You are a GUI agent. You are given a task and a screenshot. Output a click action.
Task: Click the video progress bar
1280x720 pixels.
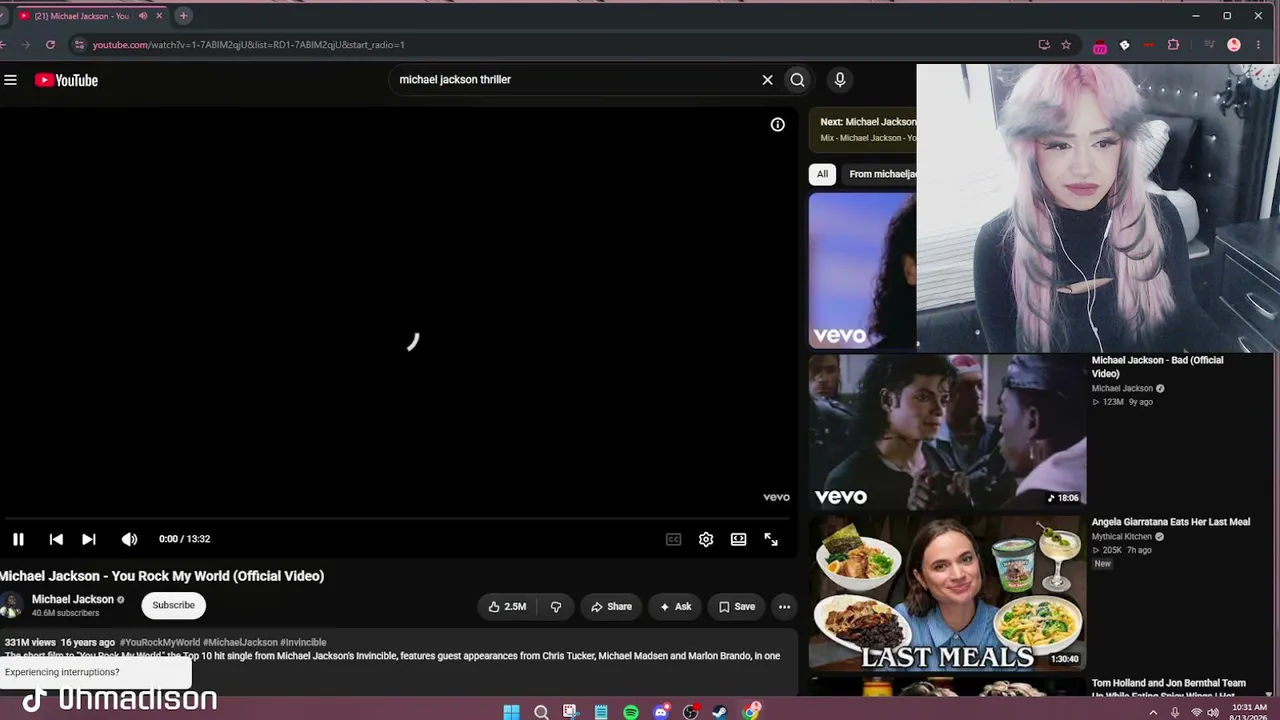pos(398,518)
